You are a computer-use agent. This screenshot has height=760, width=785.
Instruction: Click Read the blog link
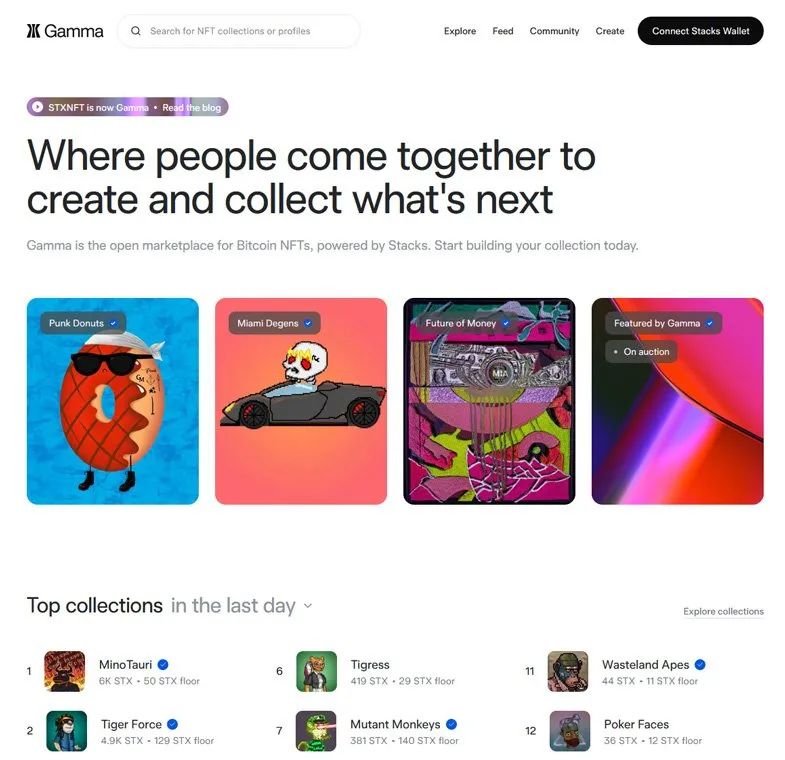coord(191,107)
